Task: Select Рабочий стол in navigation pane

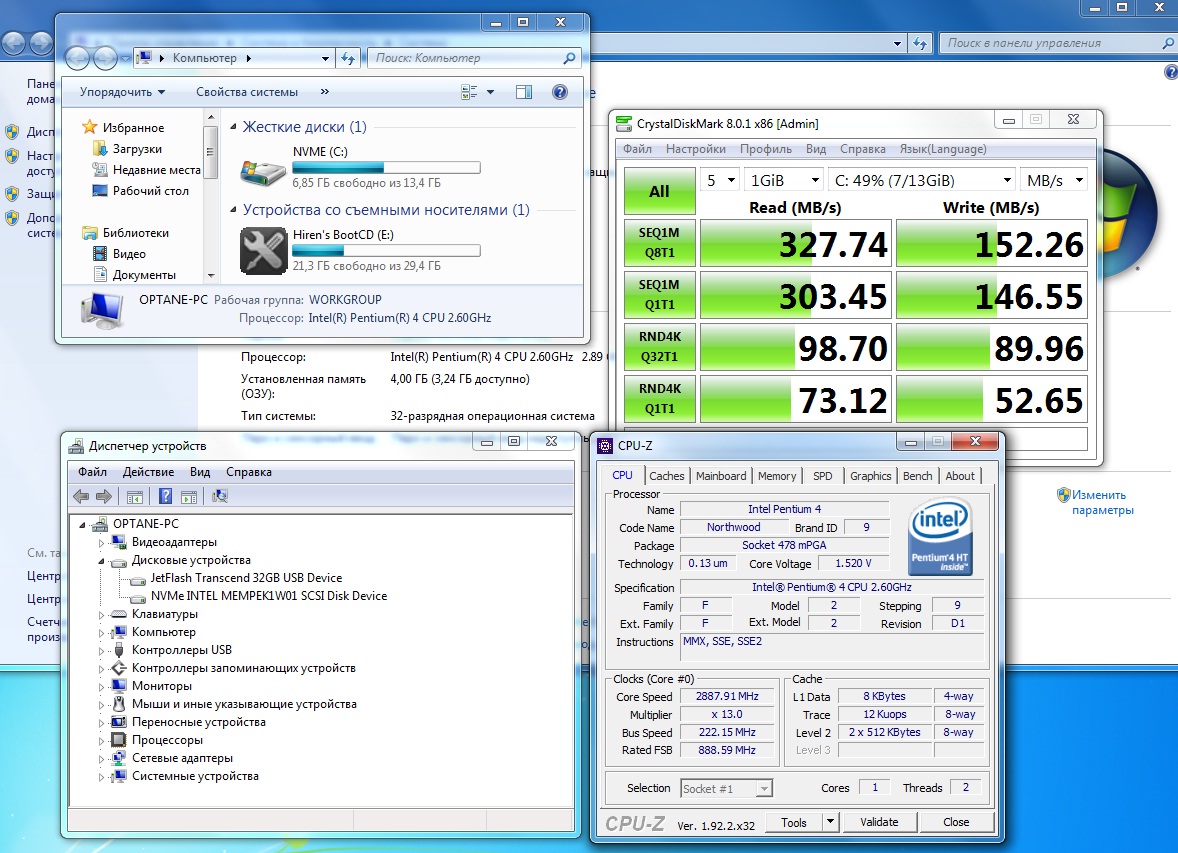Action: [140, 191]
